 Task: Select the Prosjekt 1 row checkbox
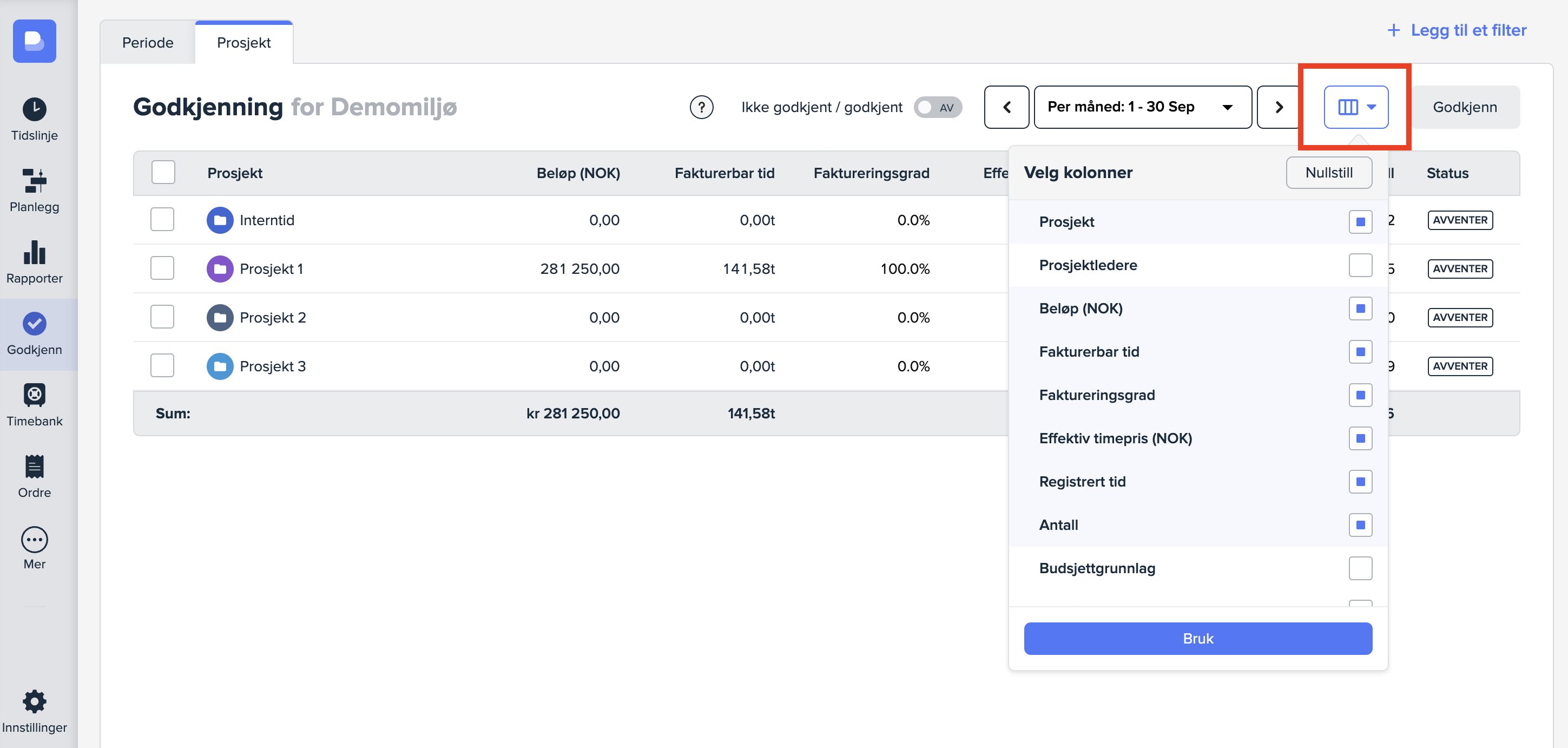(162, 268)
